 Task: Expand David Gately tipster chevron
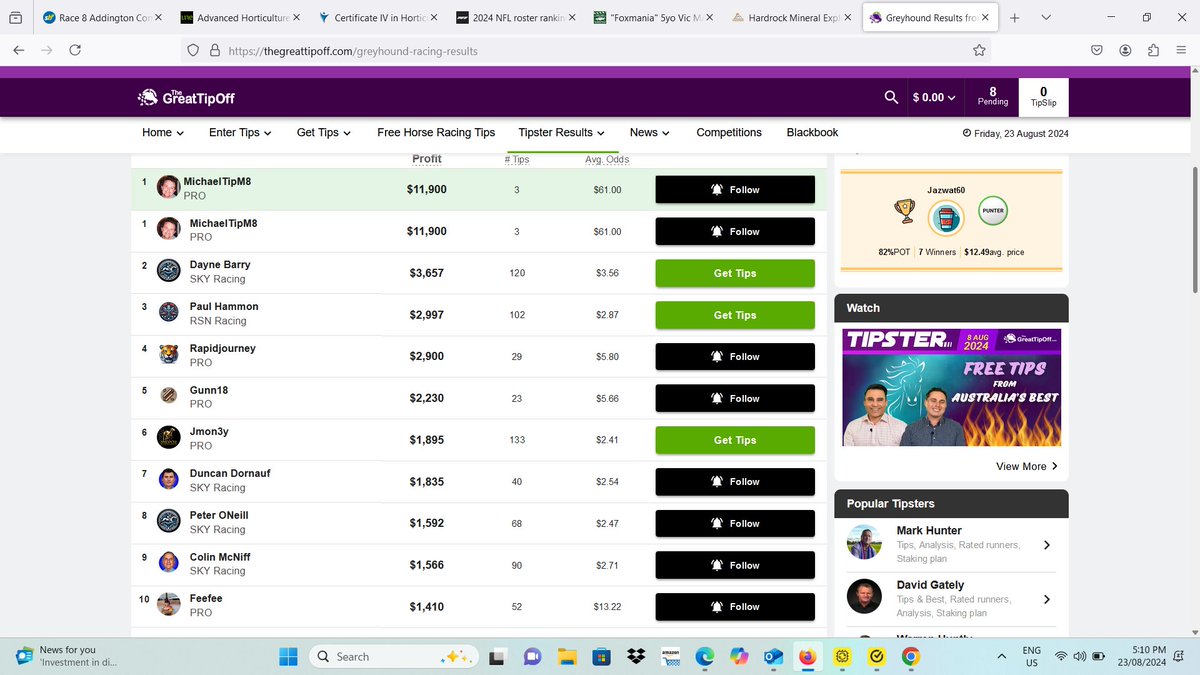[x=1046, y=599]
